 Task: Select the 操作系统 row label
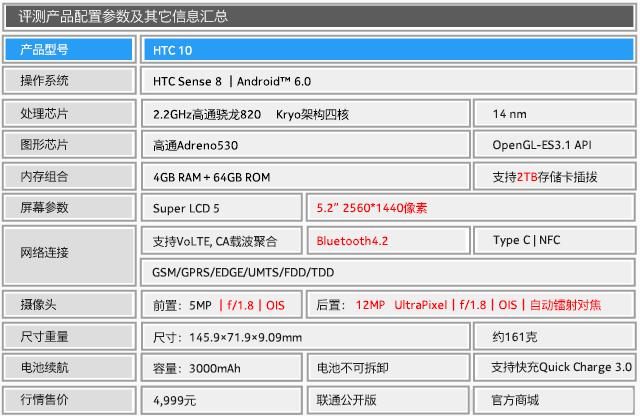click(x=68, y=81)
